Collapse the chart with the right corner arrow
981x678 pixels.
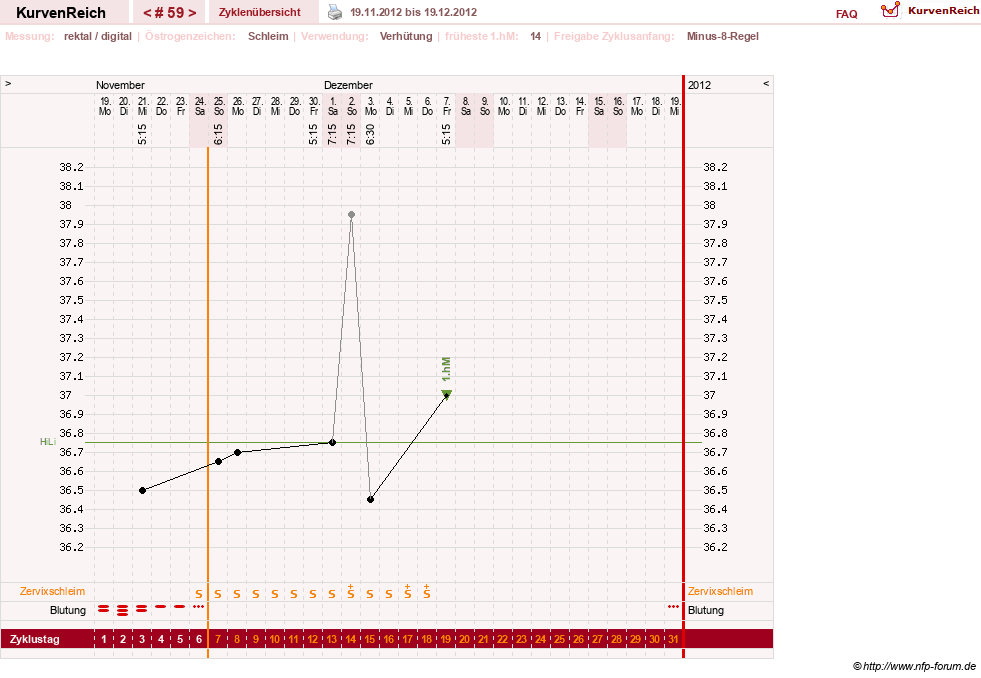coord(766,83)
